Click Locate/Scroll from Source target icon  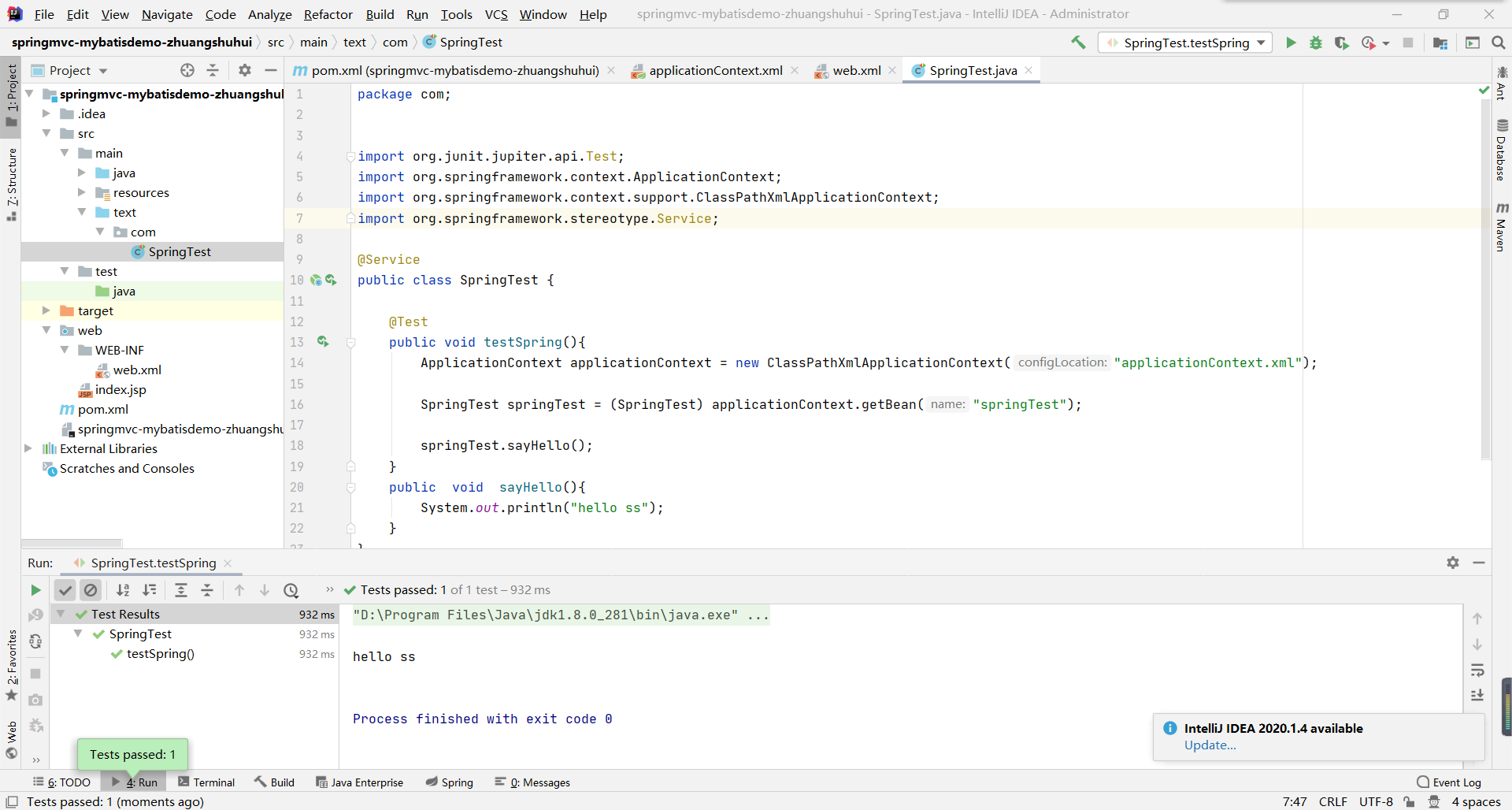pos(187,70)
